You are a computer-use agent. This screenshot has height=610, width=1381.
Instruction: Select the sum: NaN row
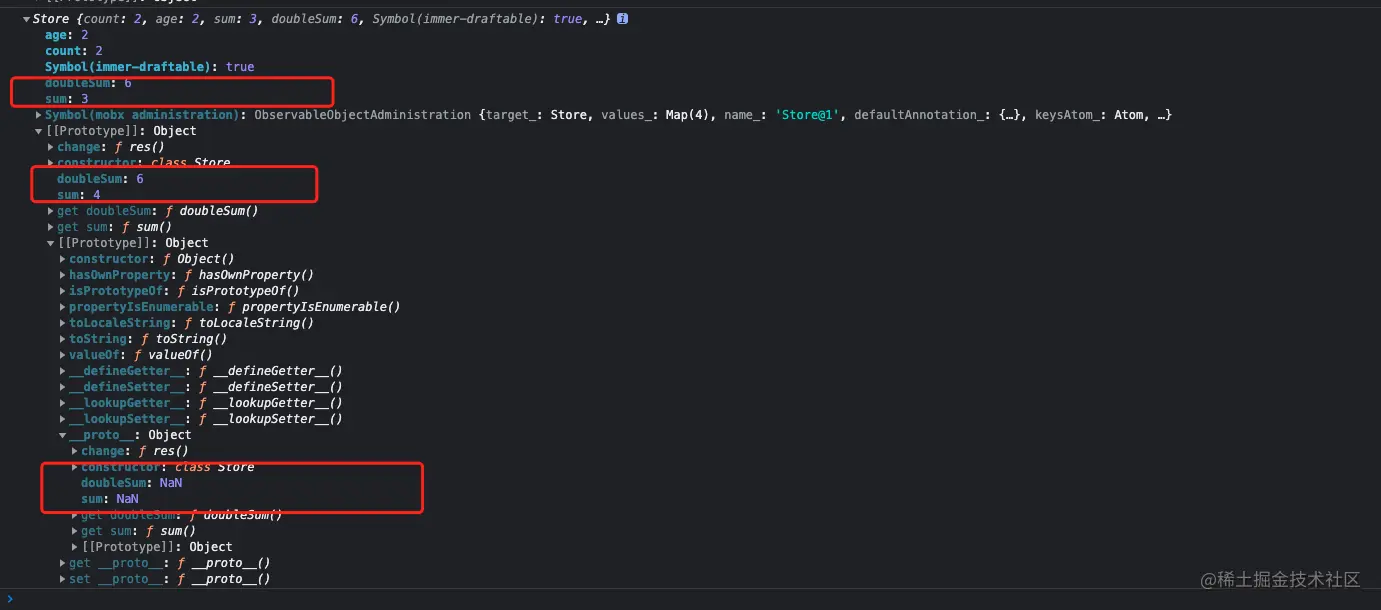point(110,498)
